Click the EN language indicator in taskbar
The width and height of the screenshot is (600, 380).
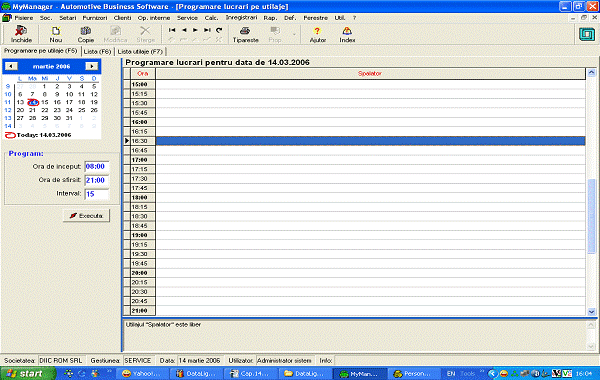[451, 373]
